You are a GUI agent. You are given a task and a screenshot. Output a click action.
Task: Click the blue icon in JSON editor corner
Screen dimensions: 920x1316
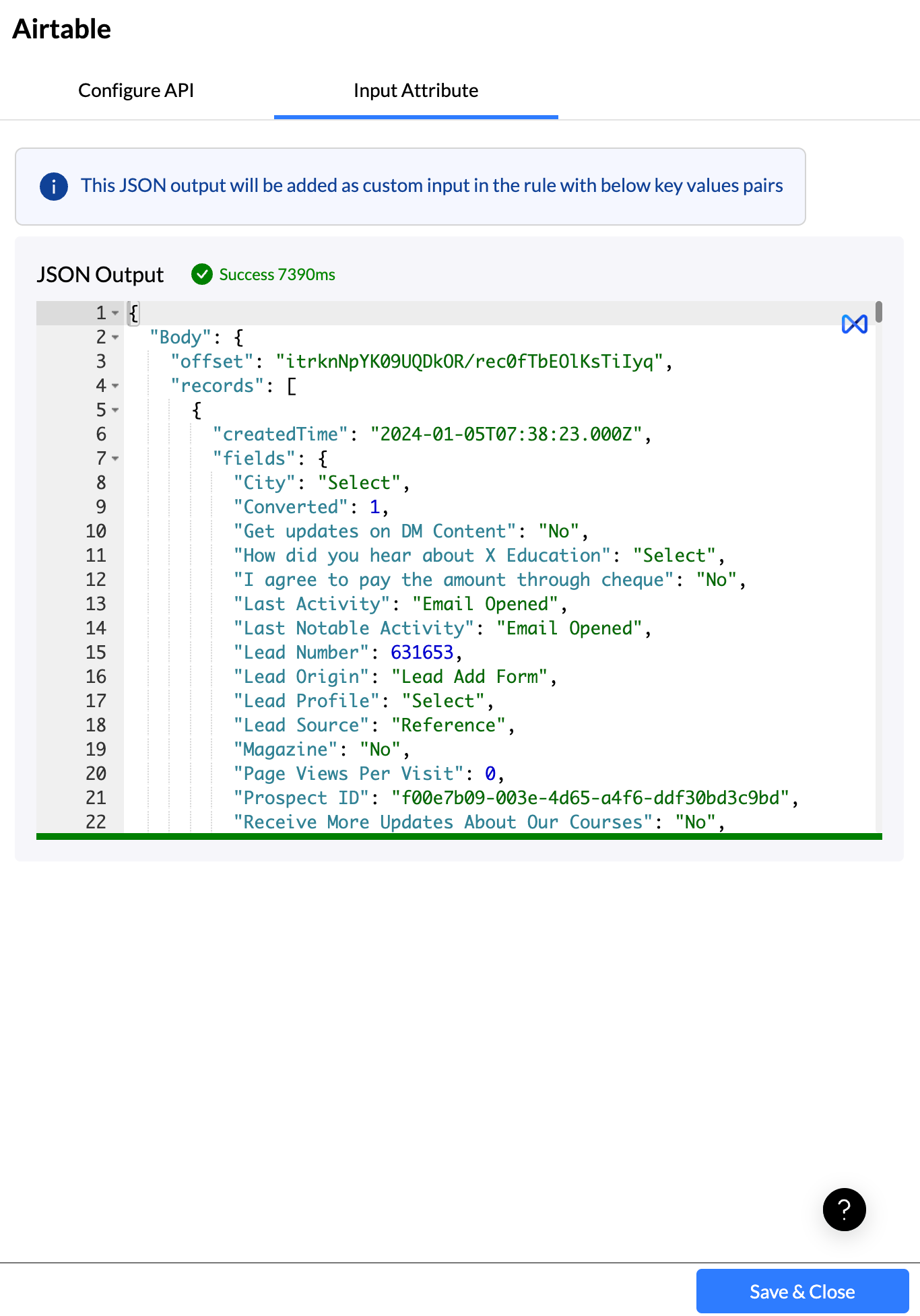[854, 325]
